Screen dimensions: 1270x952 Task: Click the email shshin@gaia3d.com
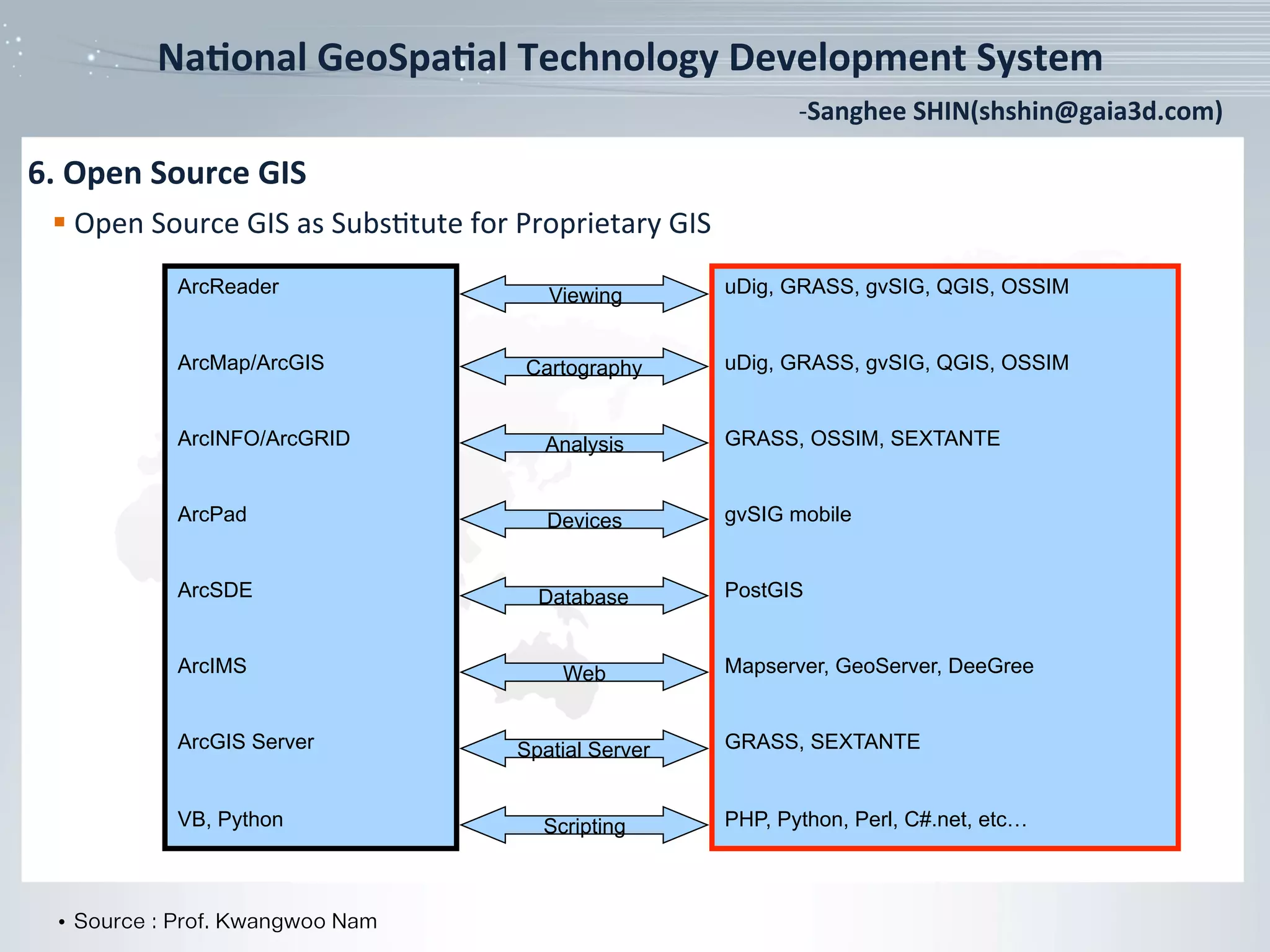click(1096, 112)
